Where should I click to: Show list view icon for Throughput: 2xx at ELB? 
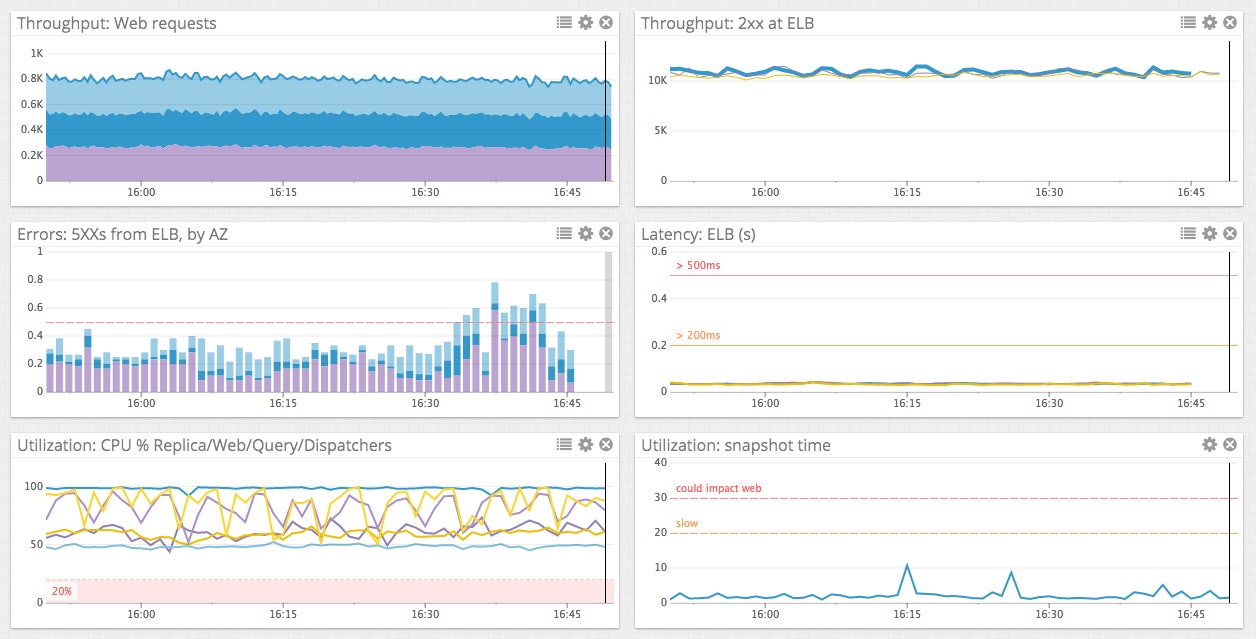point(1189,22)
